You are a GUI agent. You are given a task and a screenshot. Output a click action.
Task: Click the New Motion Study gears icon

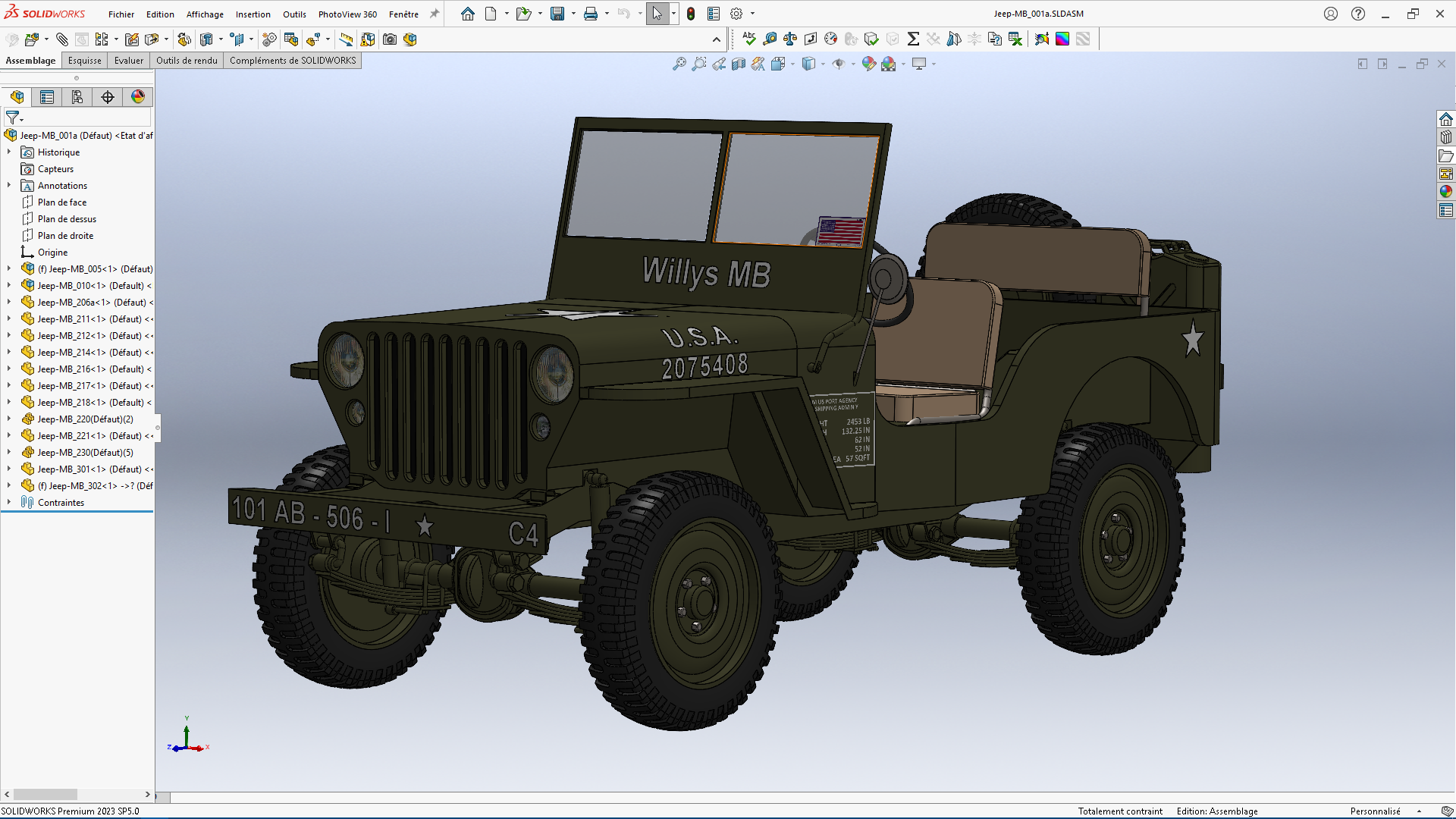tap(269, 39)
